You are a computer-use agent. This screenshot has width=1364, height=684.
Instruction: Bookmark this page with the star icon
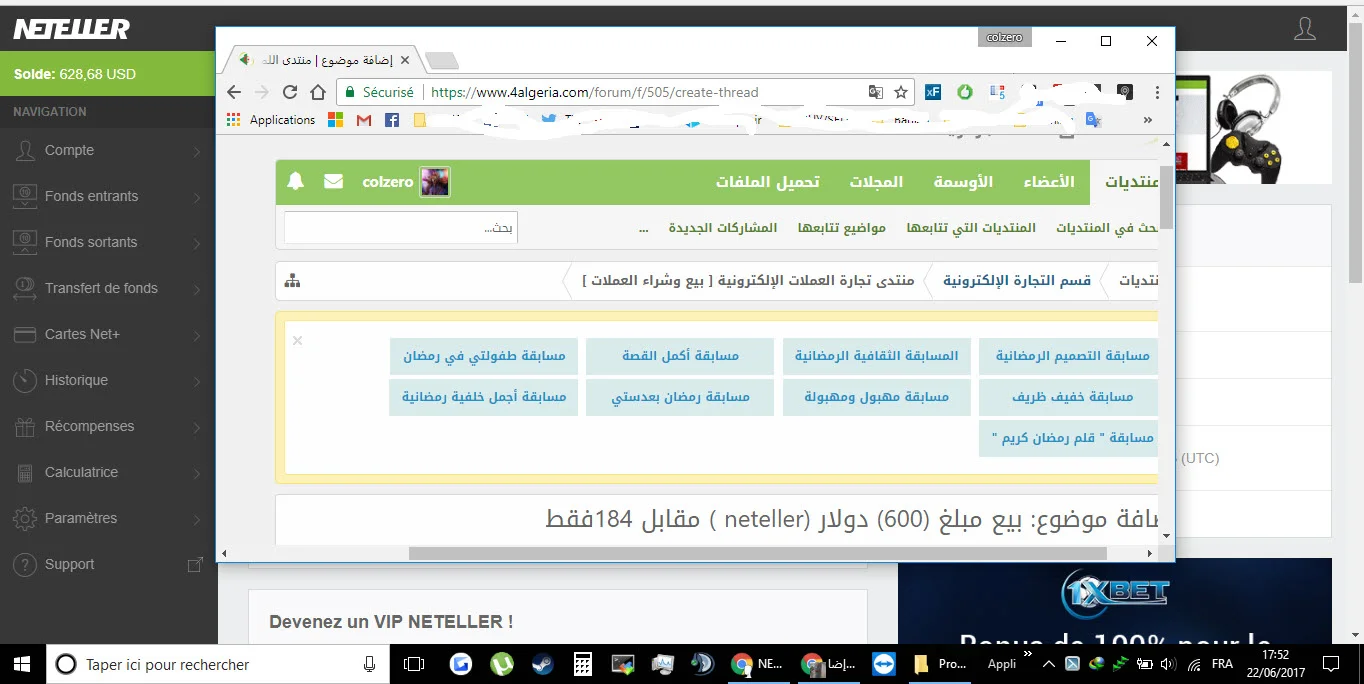coord(901,92)
